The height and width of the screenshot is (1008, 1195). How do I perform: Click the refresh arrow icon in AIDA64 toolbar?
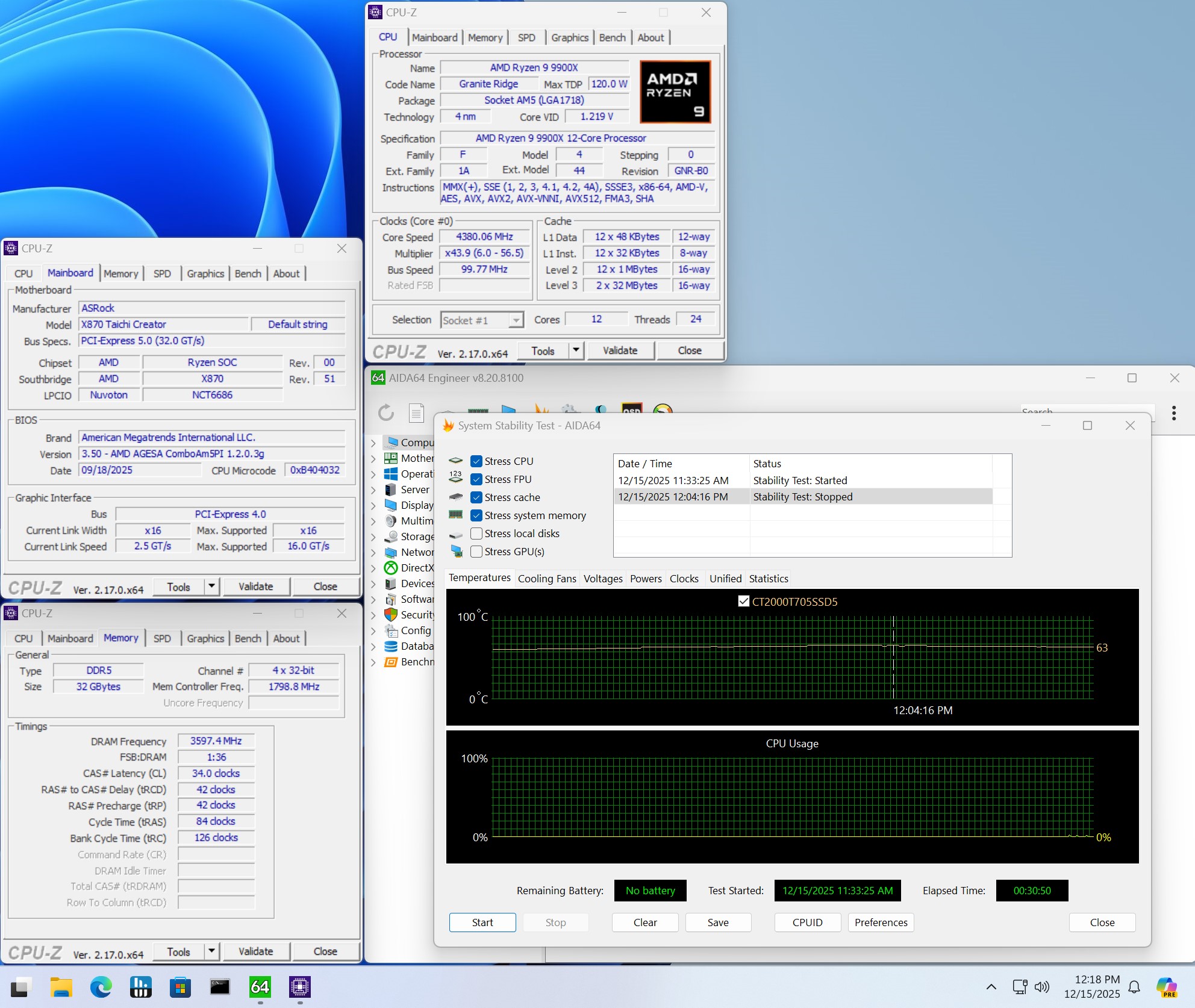click(x=385, y=413)
